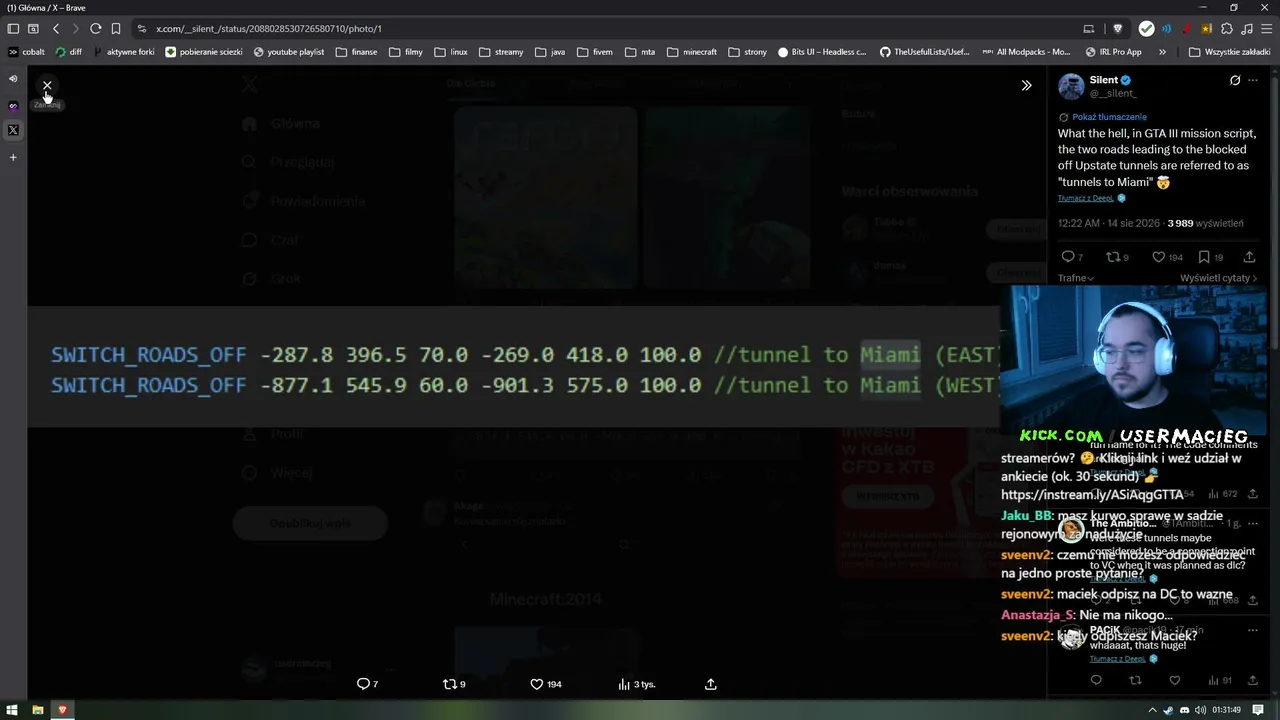
Task: Repost Silent's tweet in side panel
Action: 1112,257
